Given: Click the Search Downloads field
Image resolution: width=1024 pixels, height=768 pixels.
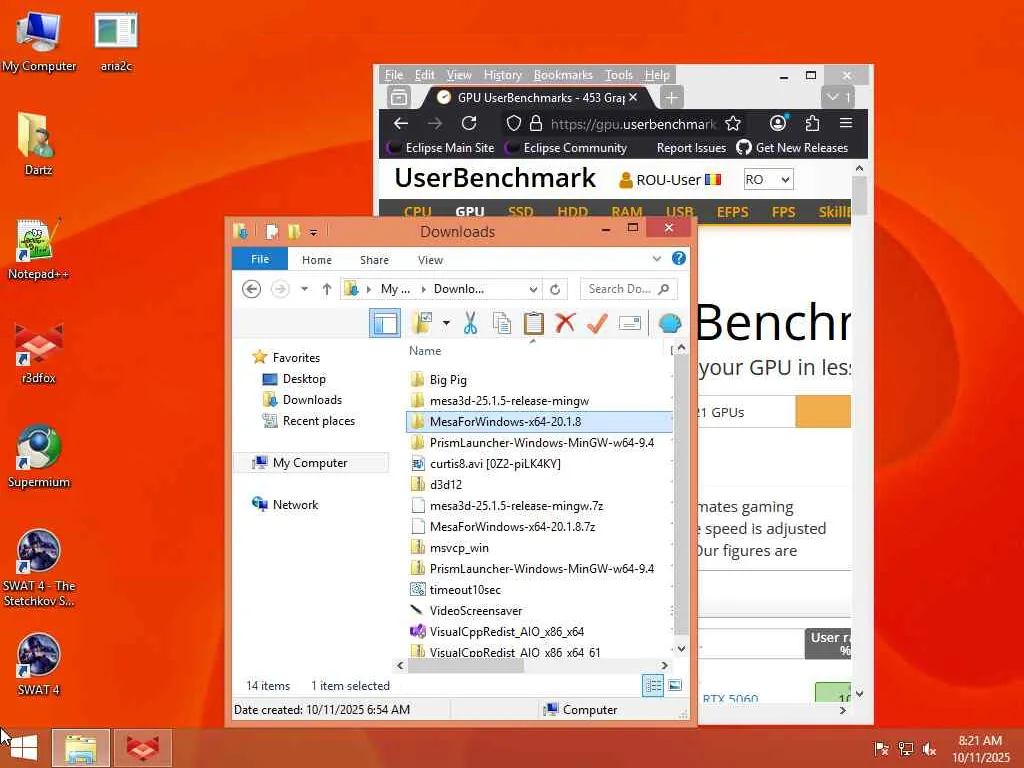Looking at the screenshot, I should point(628,289).
